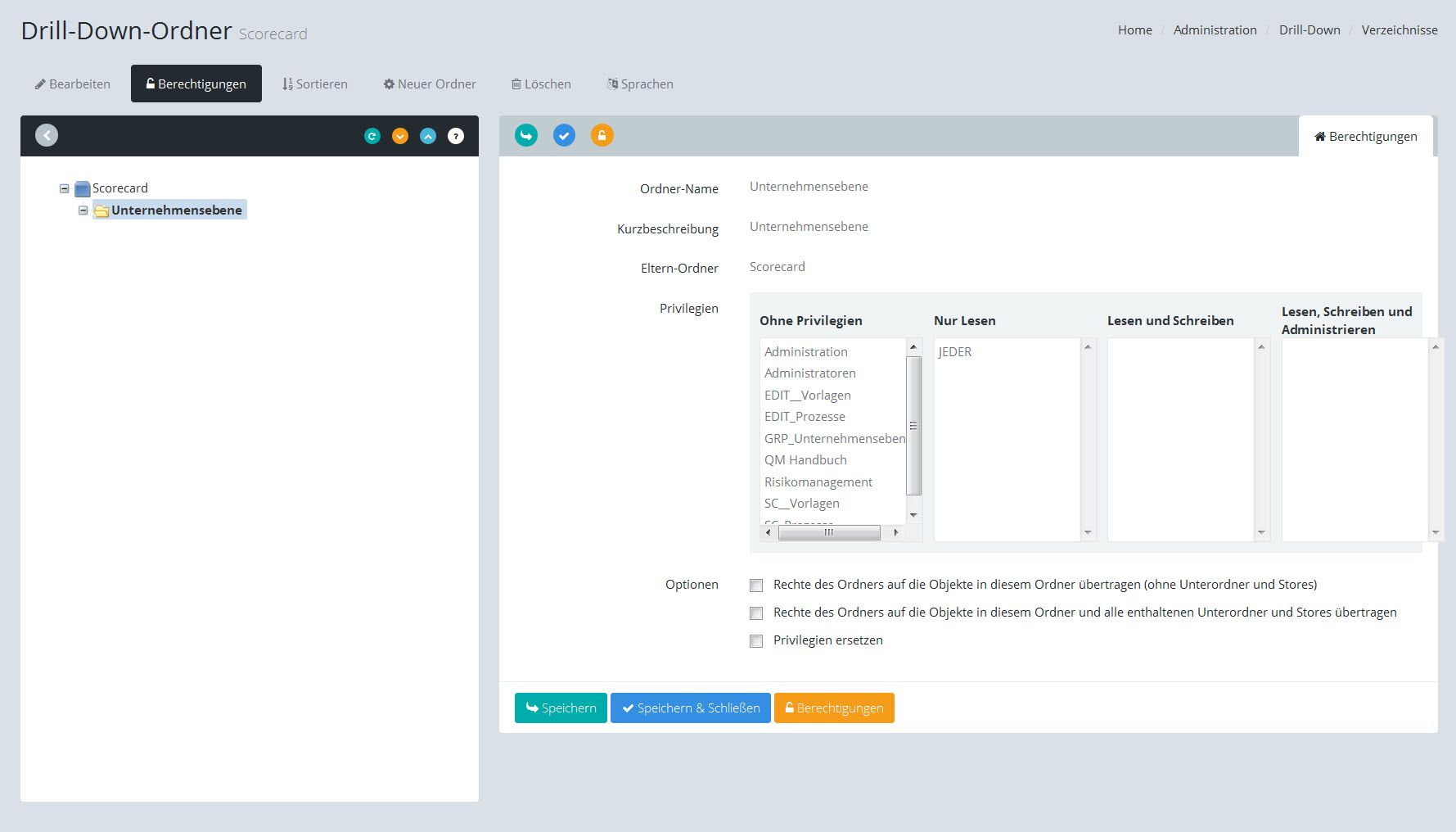Collapse the Unternehmensebene folder node

(83, 210)
